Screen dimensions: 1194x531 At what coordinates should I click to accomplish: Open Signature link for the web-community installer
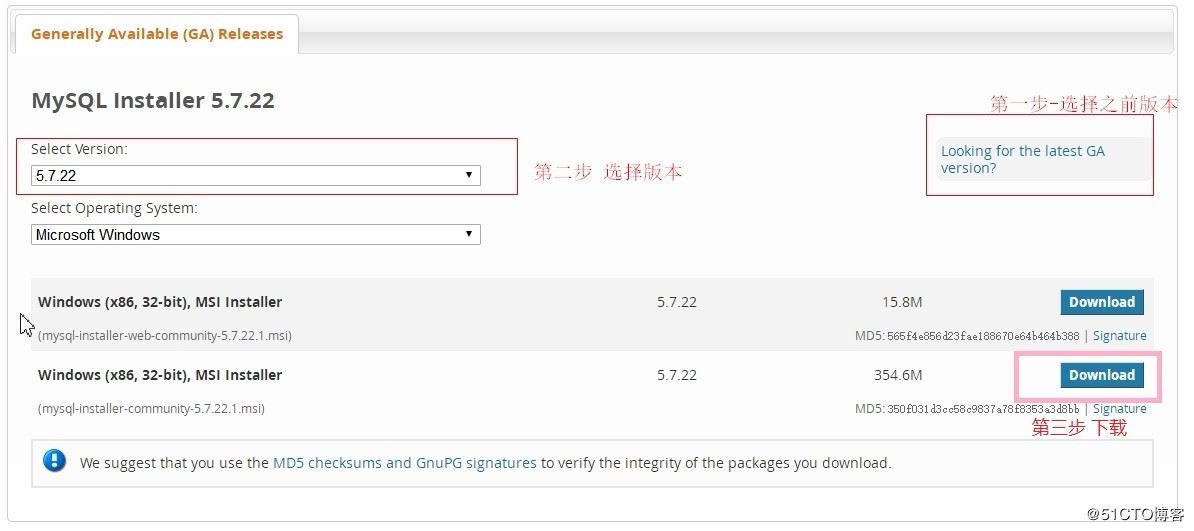[1119, 336]
